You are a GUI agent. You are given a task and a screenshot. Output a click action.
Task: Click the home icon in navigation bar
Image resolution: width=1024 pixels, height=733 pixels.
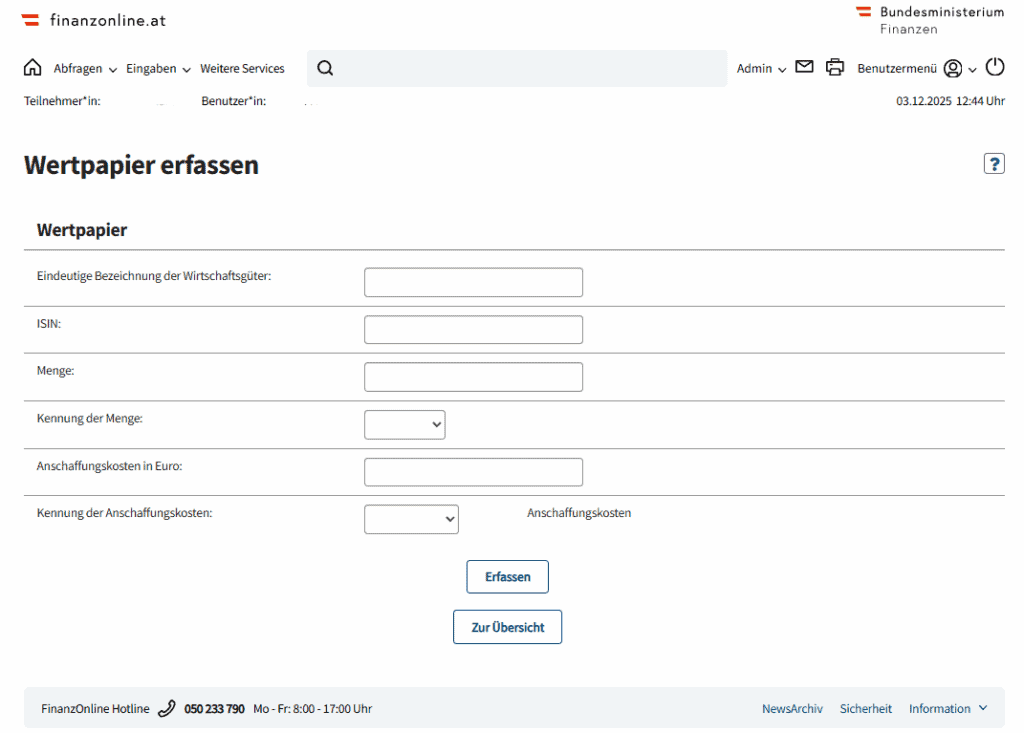click(32, 68)
